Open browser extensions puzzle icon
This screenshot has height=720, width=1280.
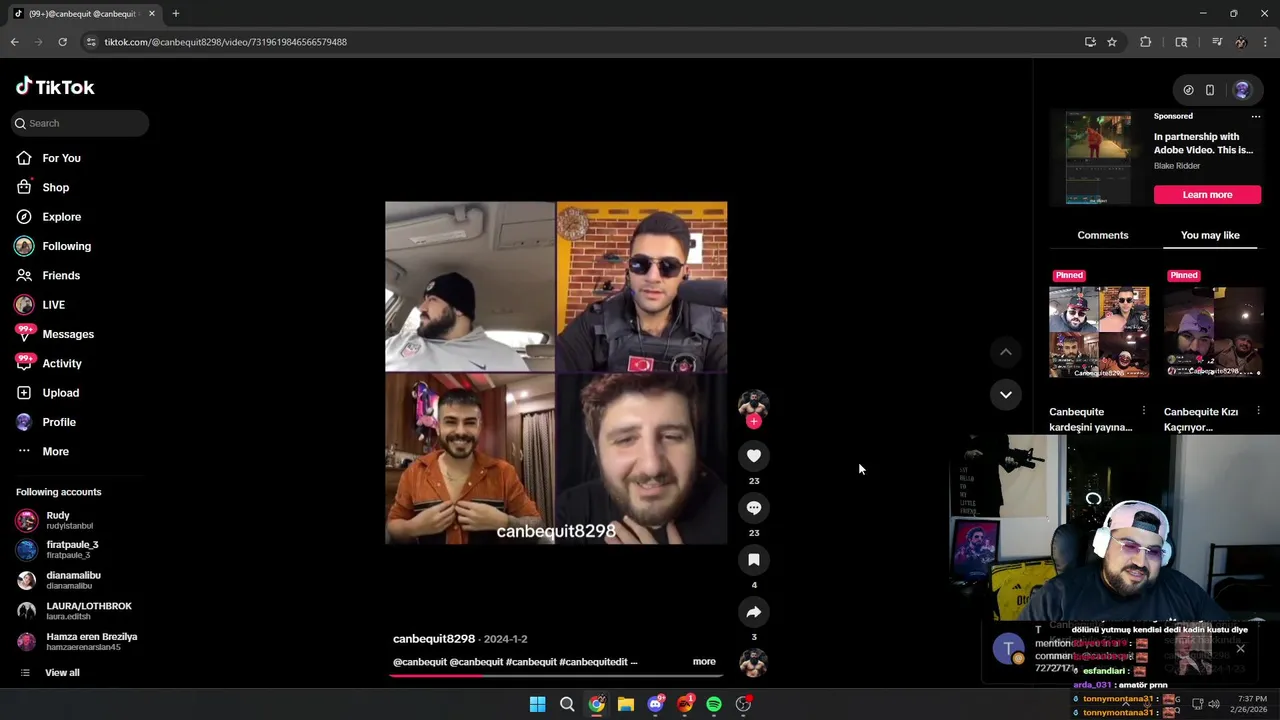tap(1145, 42)
